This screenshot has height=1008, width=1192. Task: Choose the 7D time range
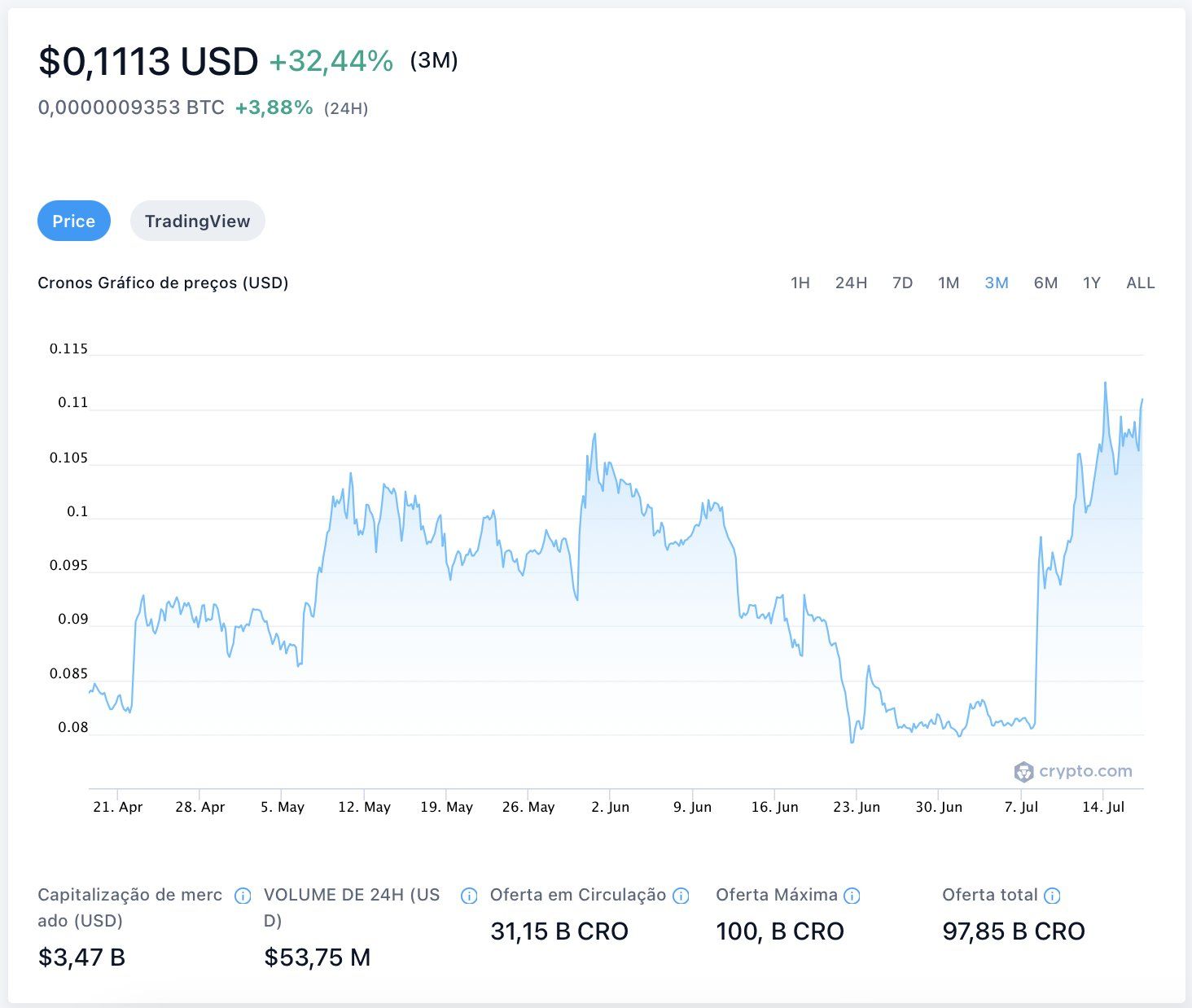coord(902,283)
